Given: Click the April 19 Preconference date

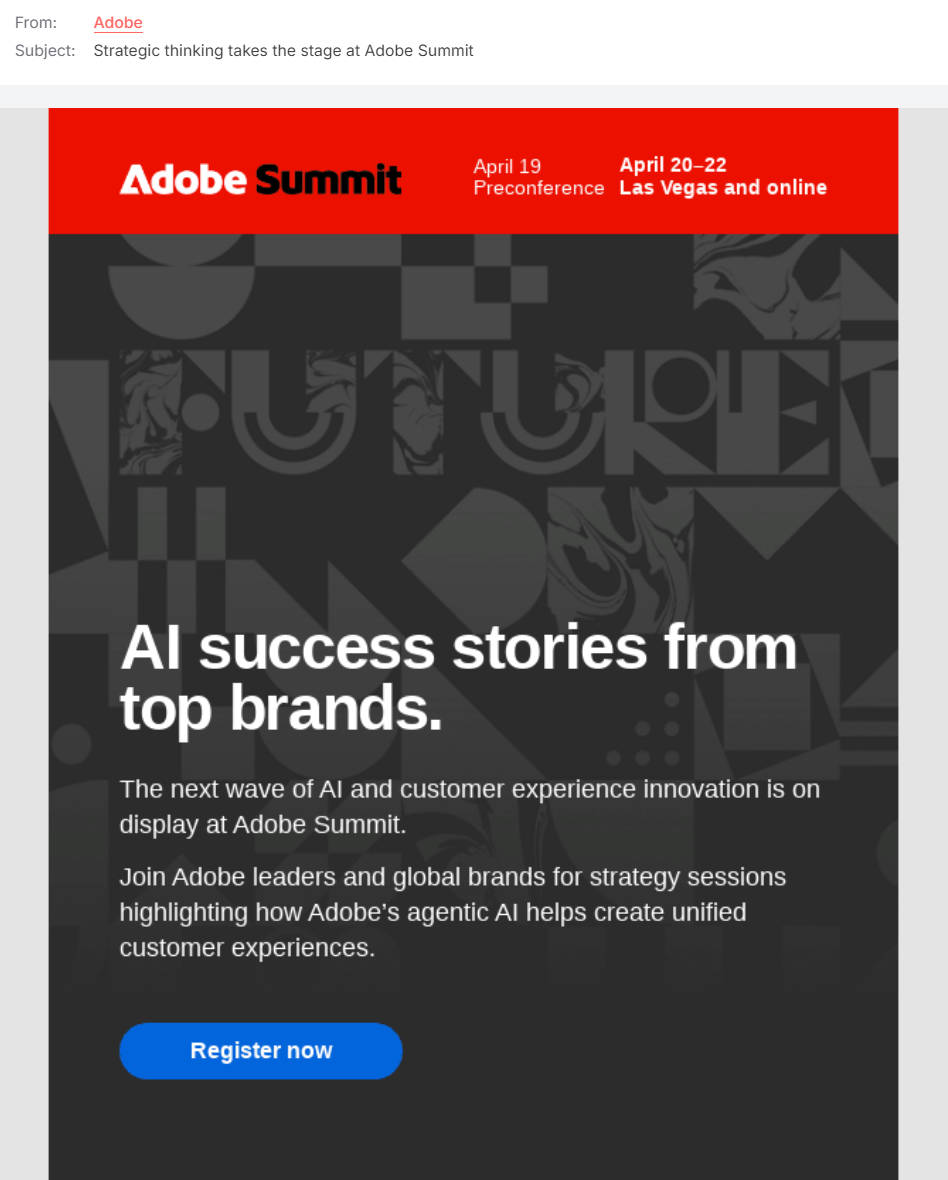Looking at the screenshot, I should [x=538, y=177].
